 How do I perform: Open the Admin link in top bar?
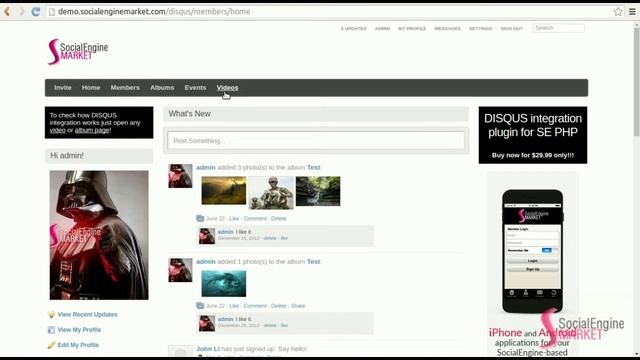click(x=382, y=29)
